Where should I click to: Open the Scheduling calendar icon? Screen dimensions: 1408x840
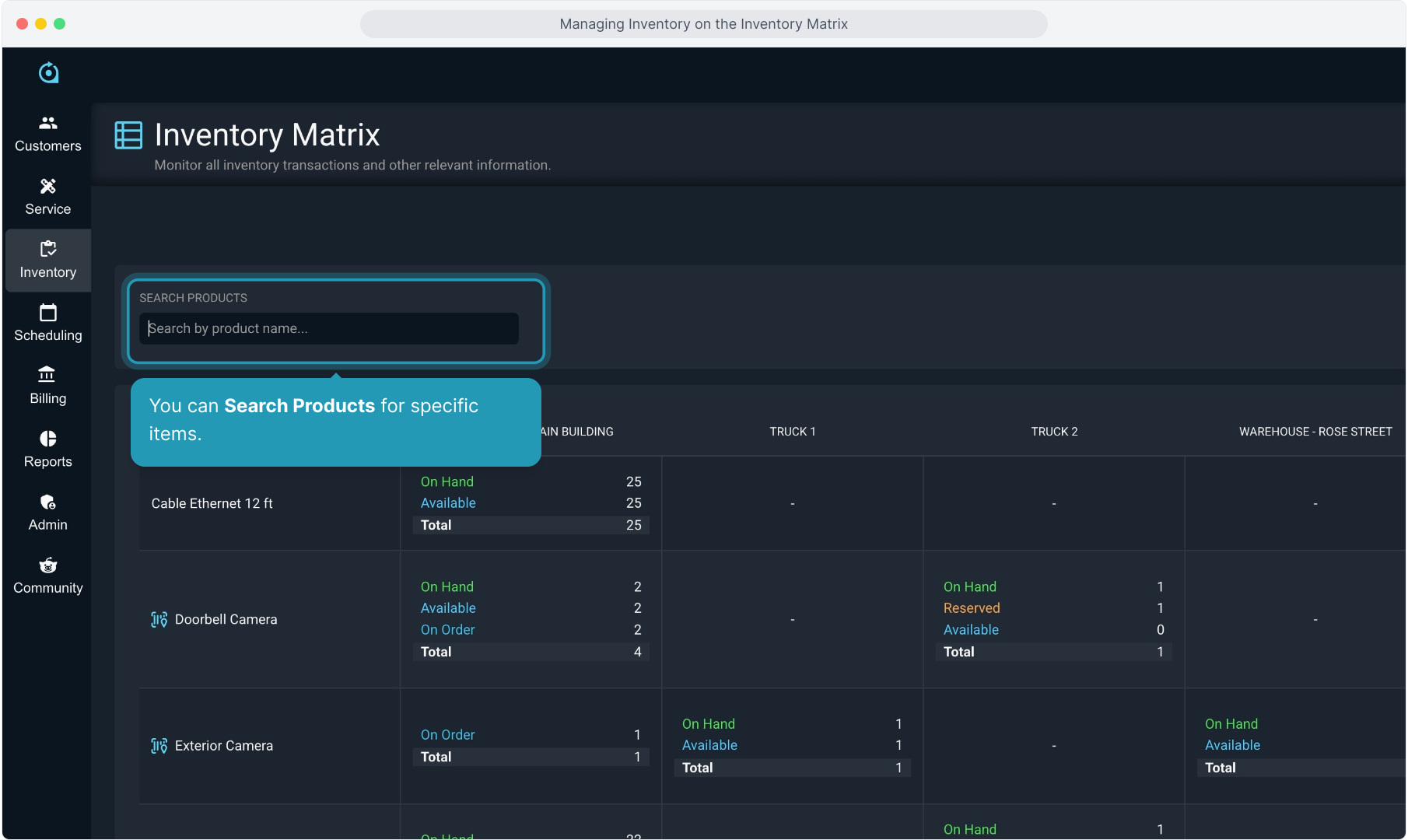coord(48,313)
